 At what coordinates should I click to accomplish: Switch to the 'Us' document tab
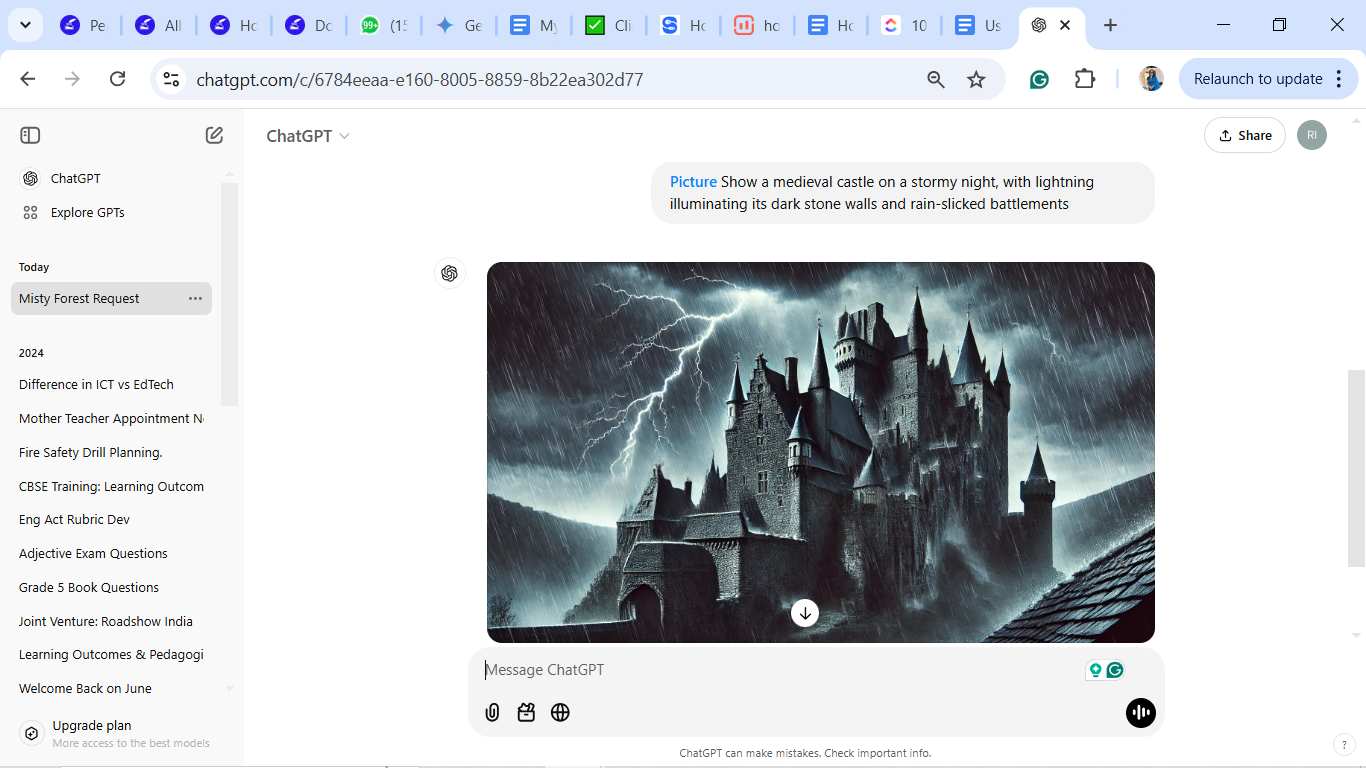pos(979,25)
